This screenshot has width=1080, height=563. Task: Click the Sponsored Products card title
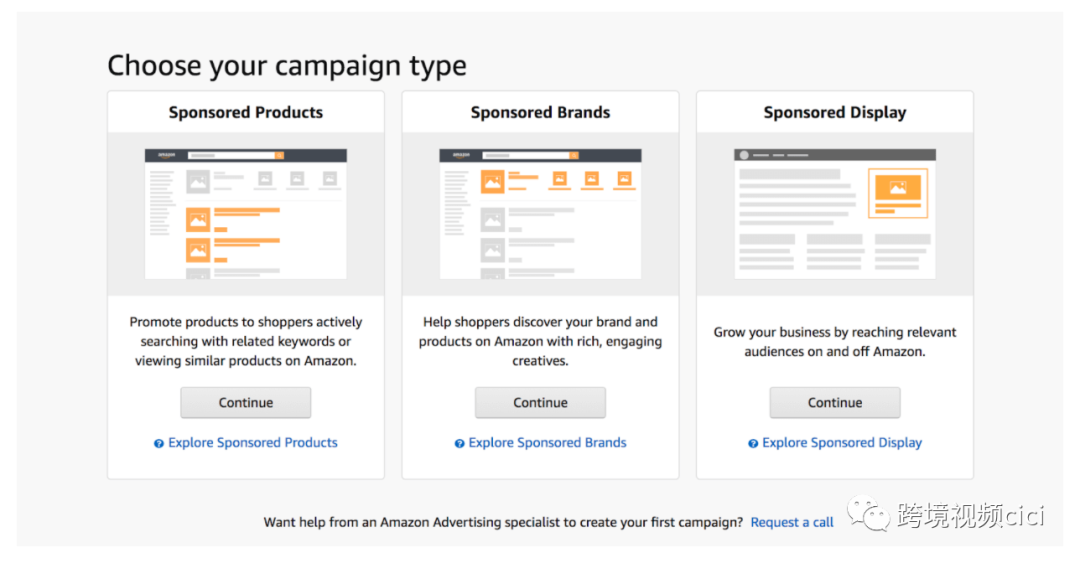246,112
